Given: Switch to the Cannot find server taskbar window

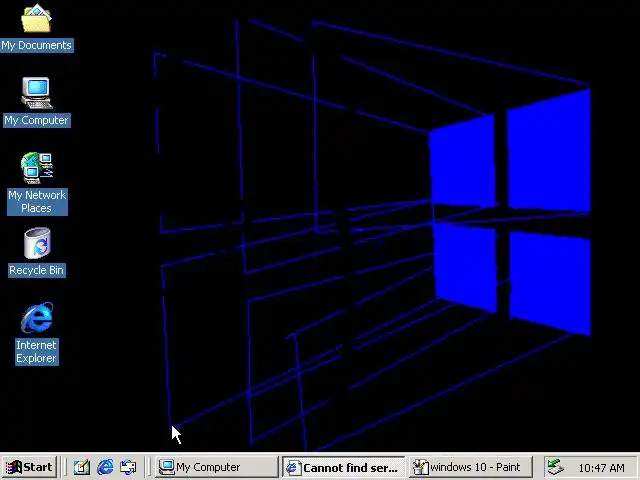Looking at the screenshot, I should [343, 467].
